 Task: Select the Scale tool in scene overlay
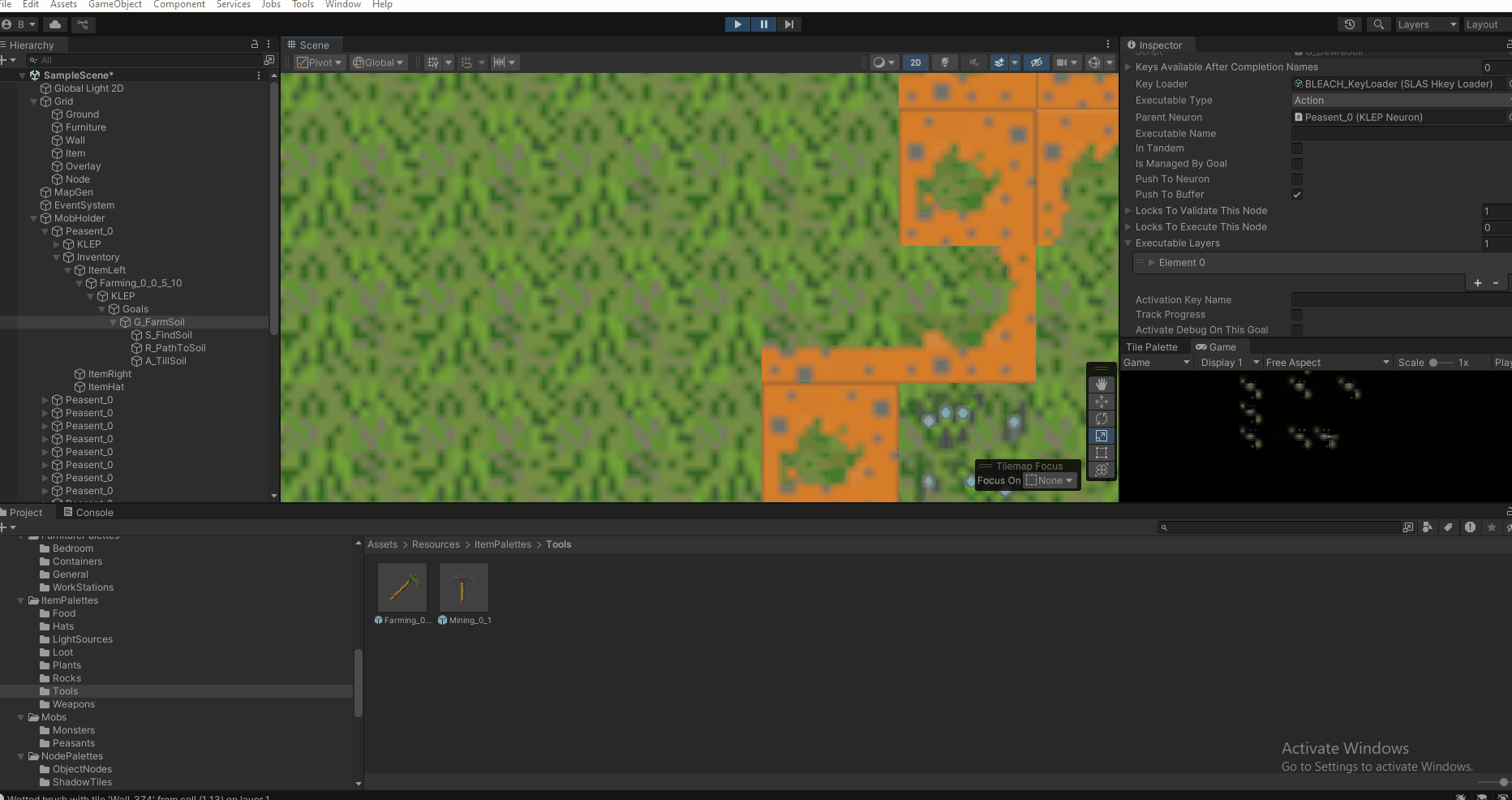[x=1101, y=436]
